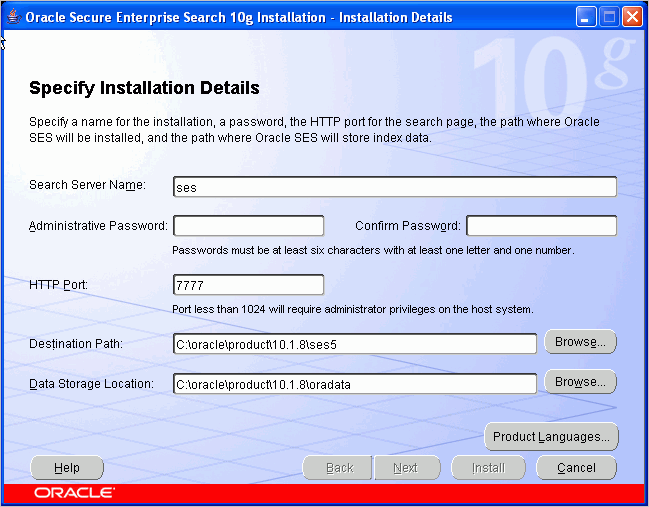The width and height of the screenshot is (649, 507).
Task: Maximize the installer window
Action: tap(609, 17)
